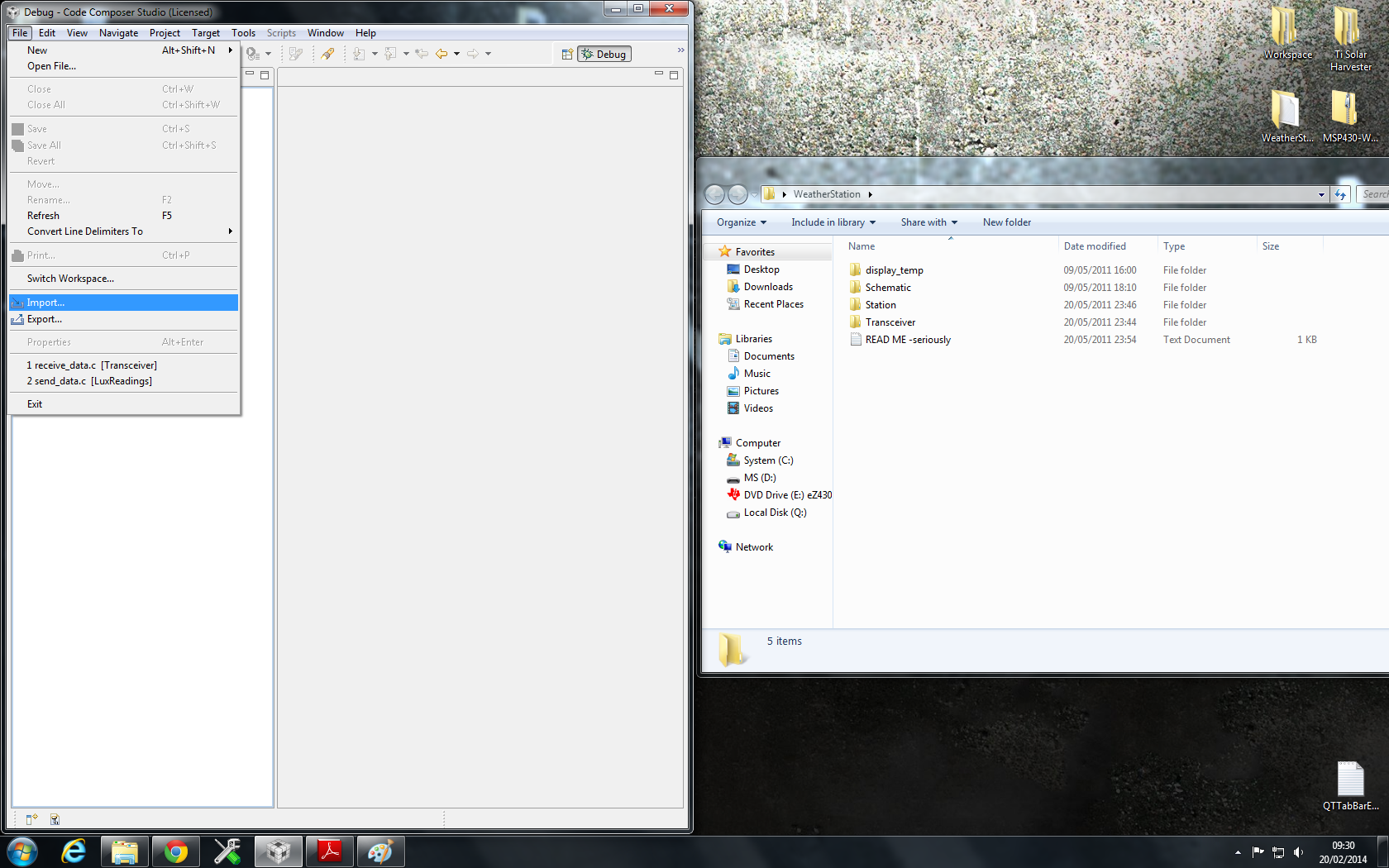The height and width of the screenshot is (868, 1389).
Task: Open Google Chrome from the taskbar
Action: pos(176,851)
